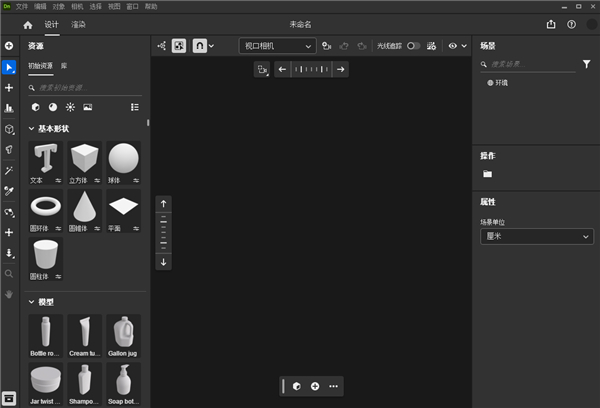Toggle the select-all frame button in viewport toolbar
Viewport: 600px width, 408px height.
click(179, 45)
